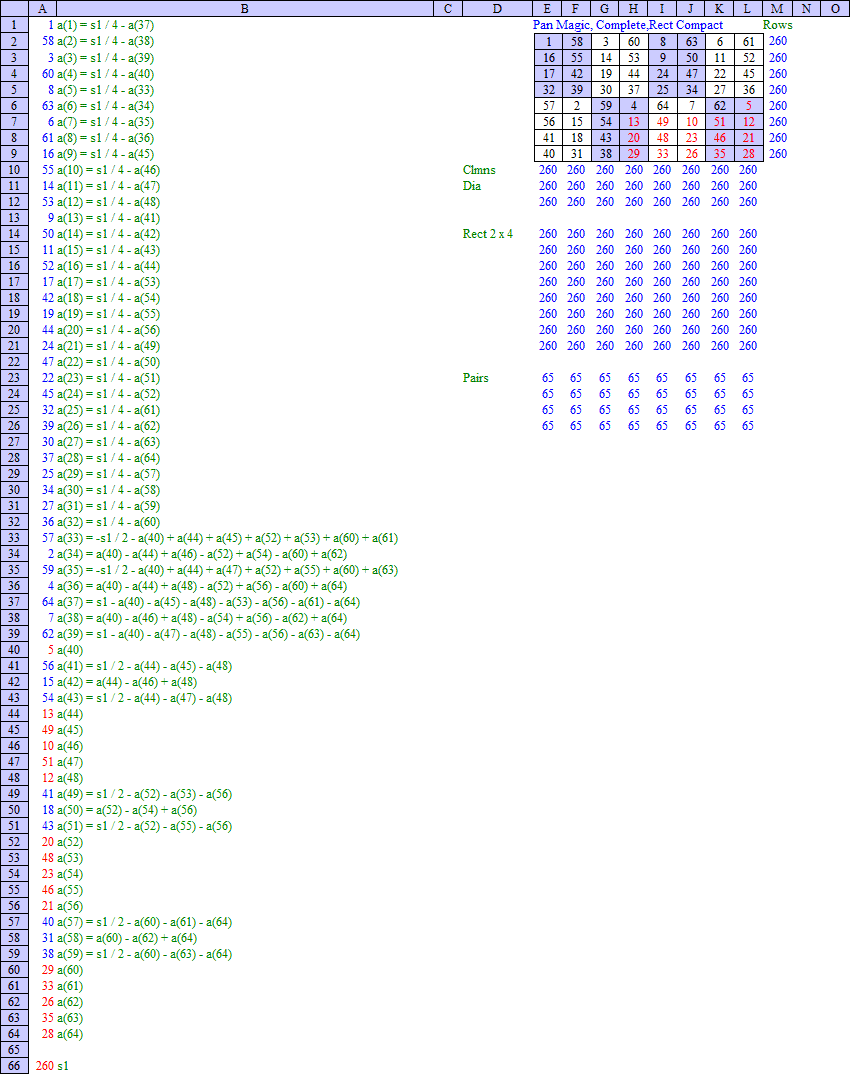Select formula a(9) = s1 / 4 - a(45)
Screen dimensions: 851x1076
pos(106,154)
